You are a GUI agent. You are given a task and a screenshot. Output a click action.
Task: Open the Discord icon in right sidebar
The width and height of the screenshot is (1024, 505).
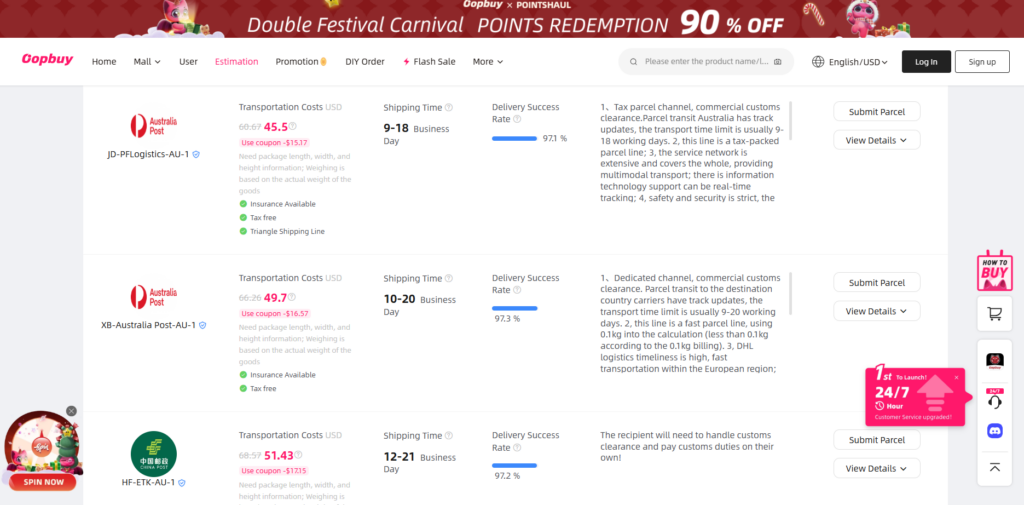pos(994,431)
